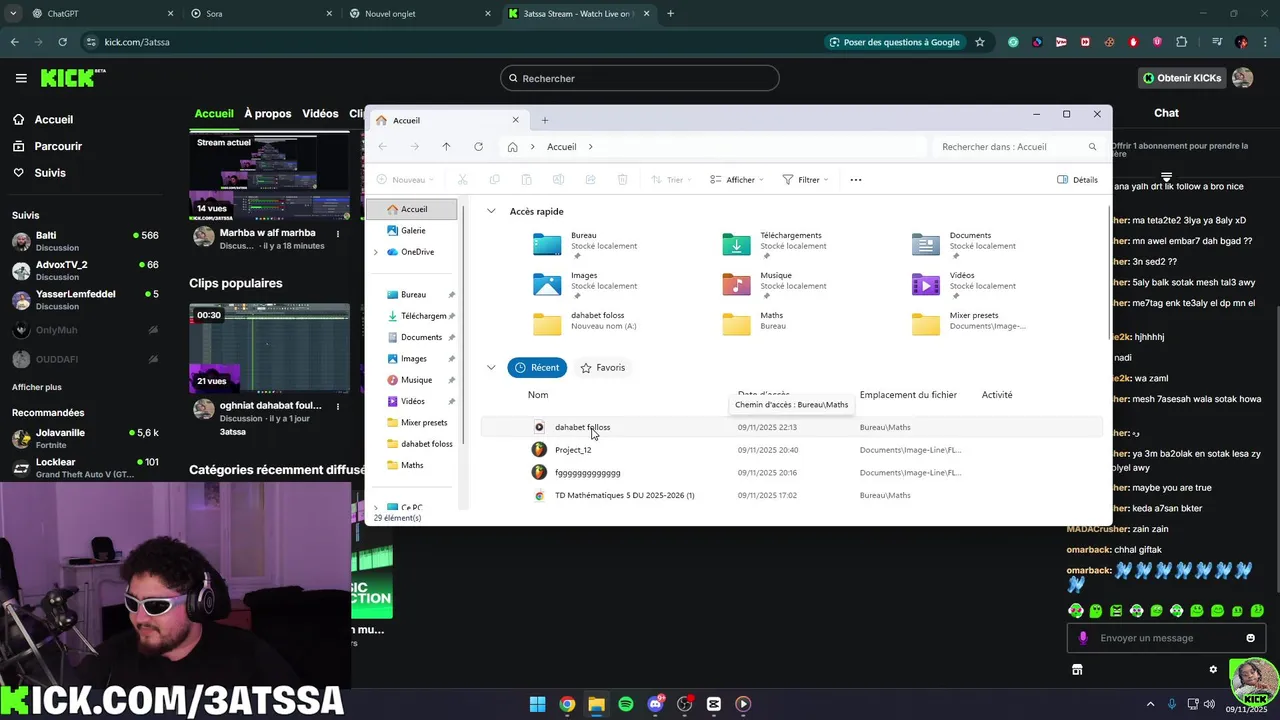Open the Lockclear recommended channel
Screen dimensions: 1280x720
(x=85, y=468)
